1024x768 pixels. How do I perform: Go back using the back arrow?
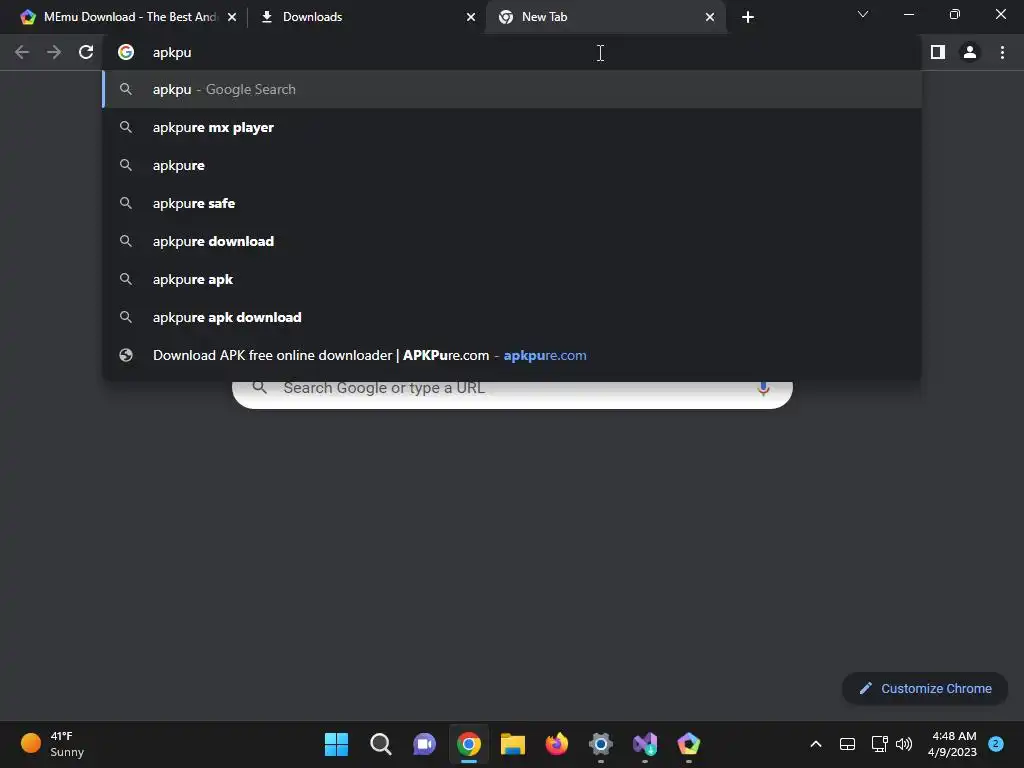click(22, 52)
